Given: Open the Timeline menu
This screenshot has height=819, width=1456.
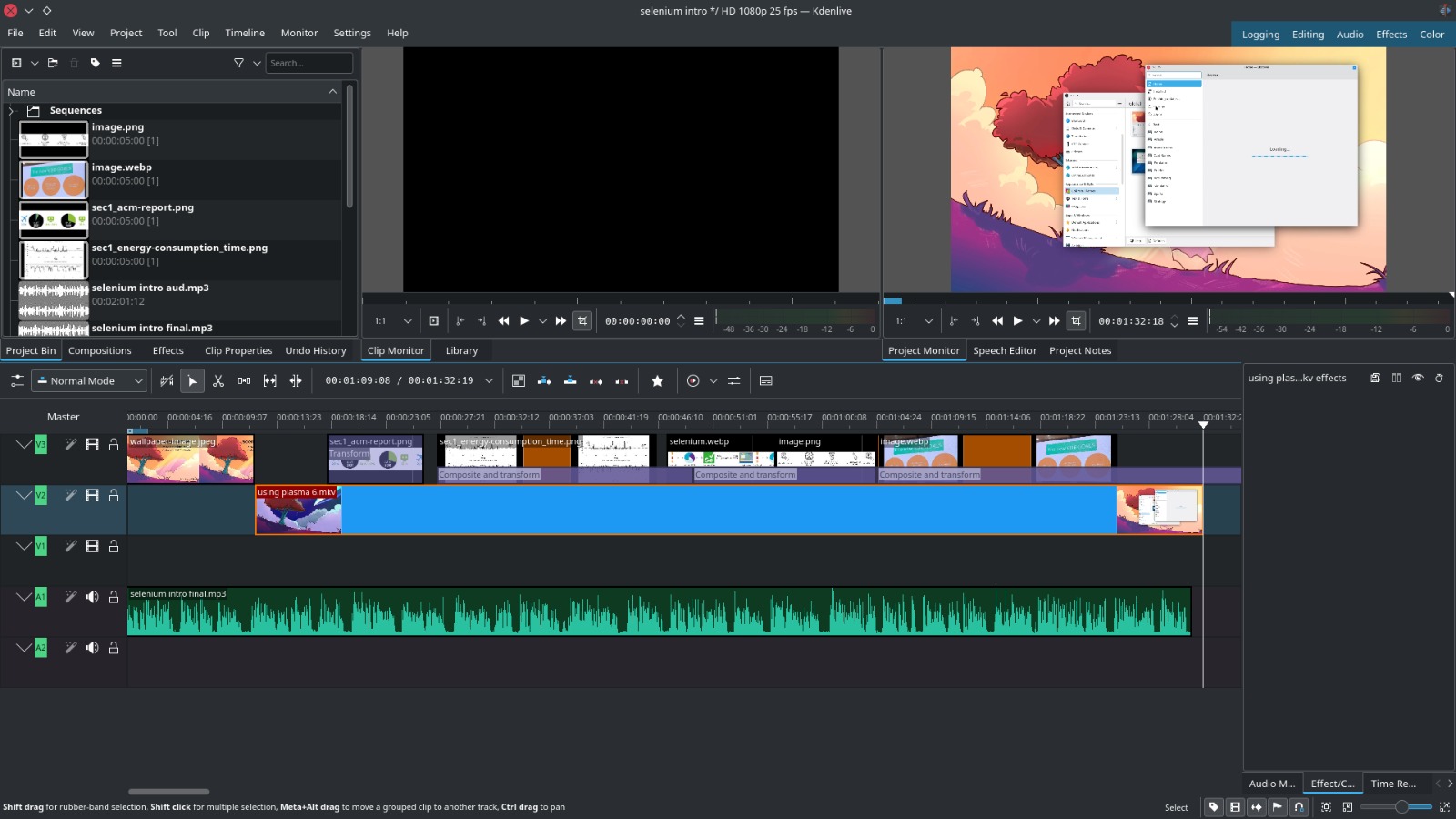Looking at the screenshot, I should pyautogui.click(x=245, y=33).
